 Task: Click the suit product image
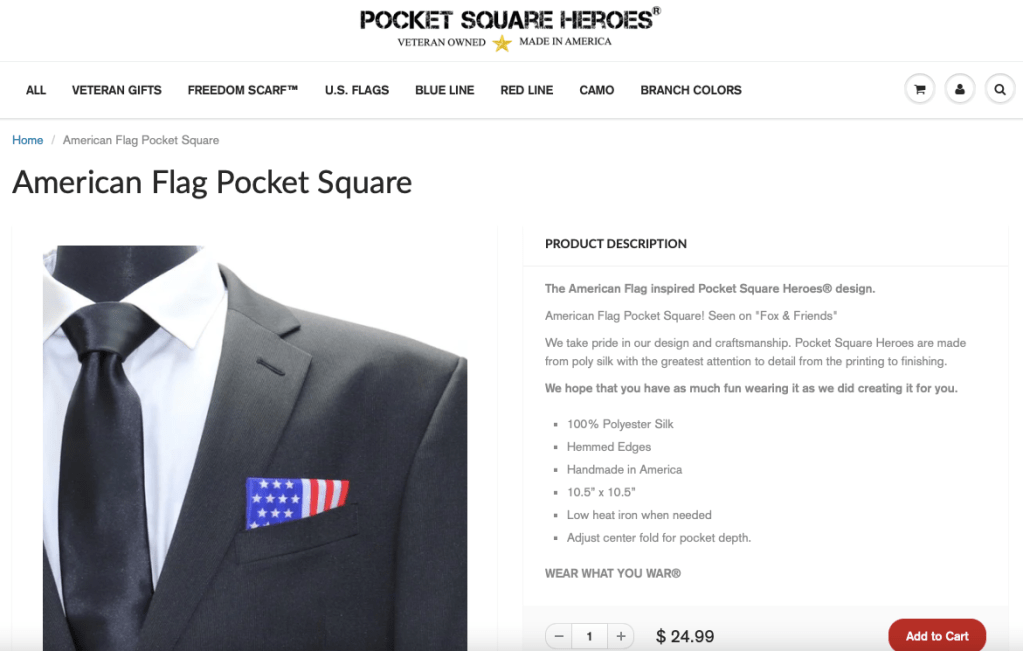[255, 447]
